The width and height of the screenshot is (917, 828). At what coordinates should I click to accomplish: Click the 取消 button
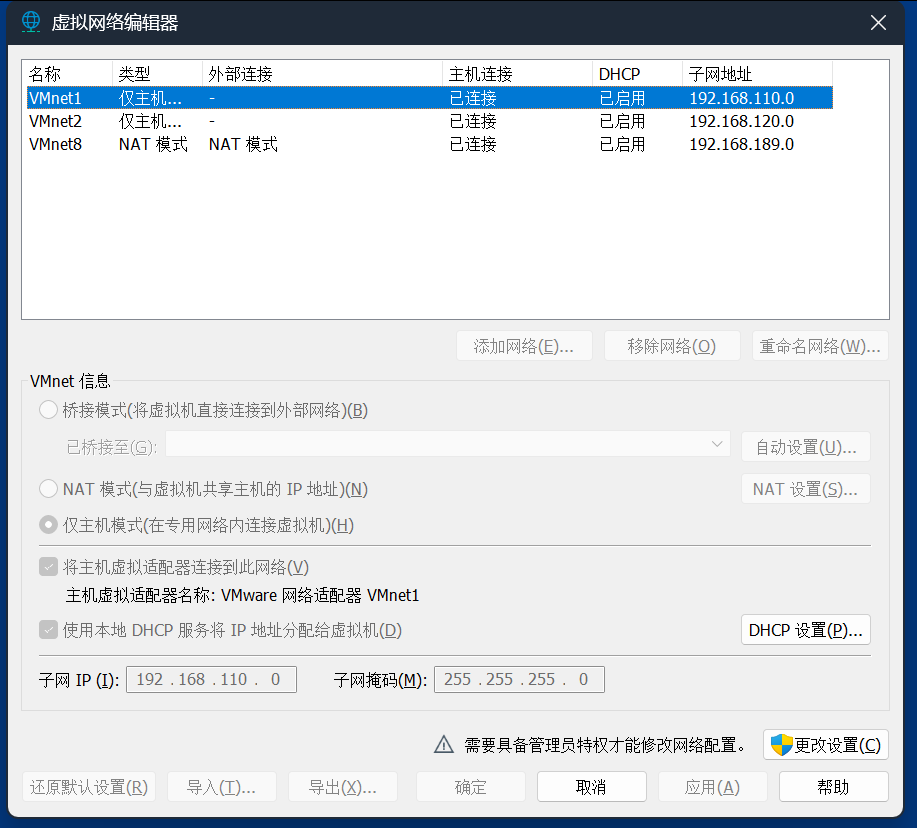click(592, 787)
